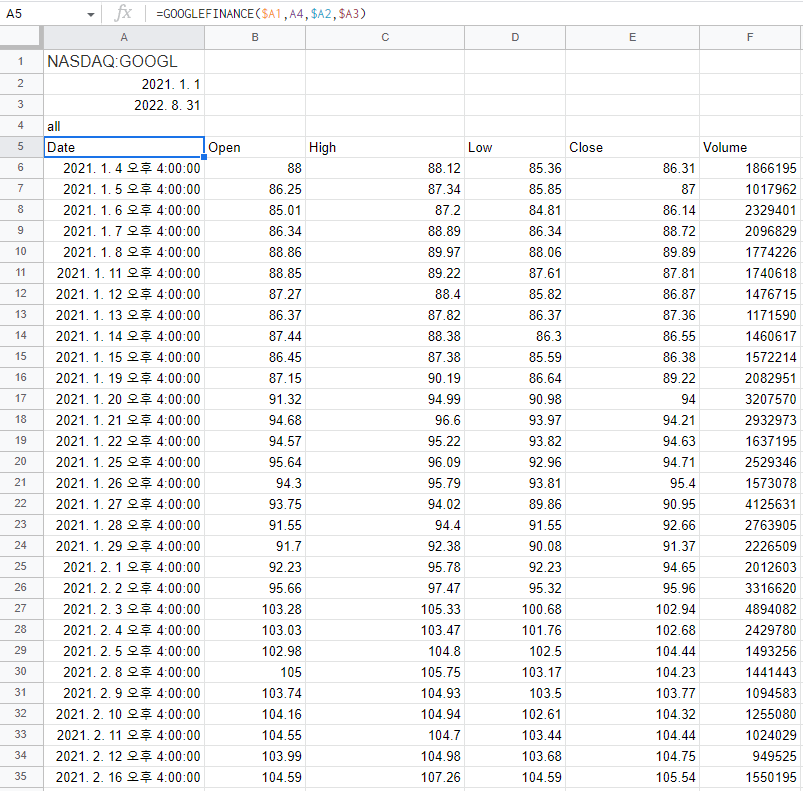Click open value 86.45
Viewport: 803px width, 791px height.
tap(255, 357)
